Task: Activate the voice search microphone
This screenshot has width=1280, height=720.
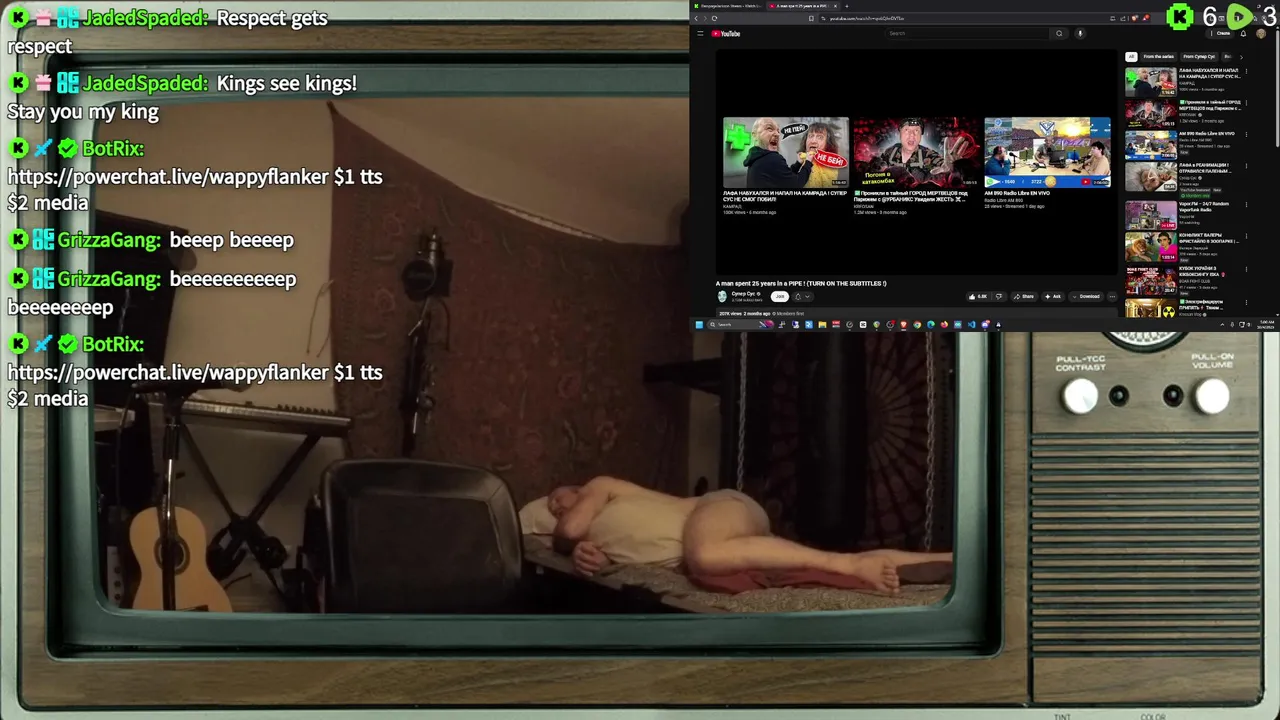Action: (x=1080, y=33)
